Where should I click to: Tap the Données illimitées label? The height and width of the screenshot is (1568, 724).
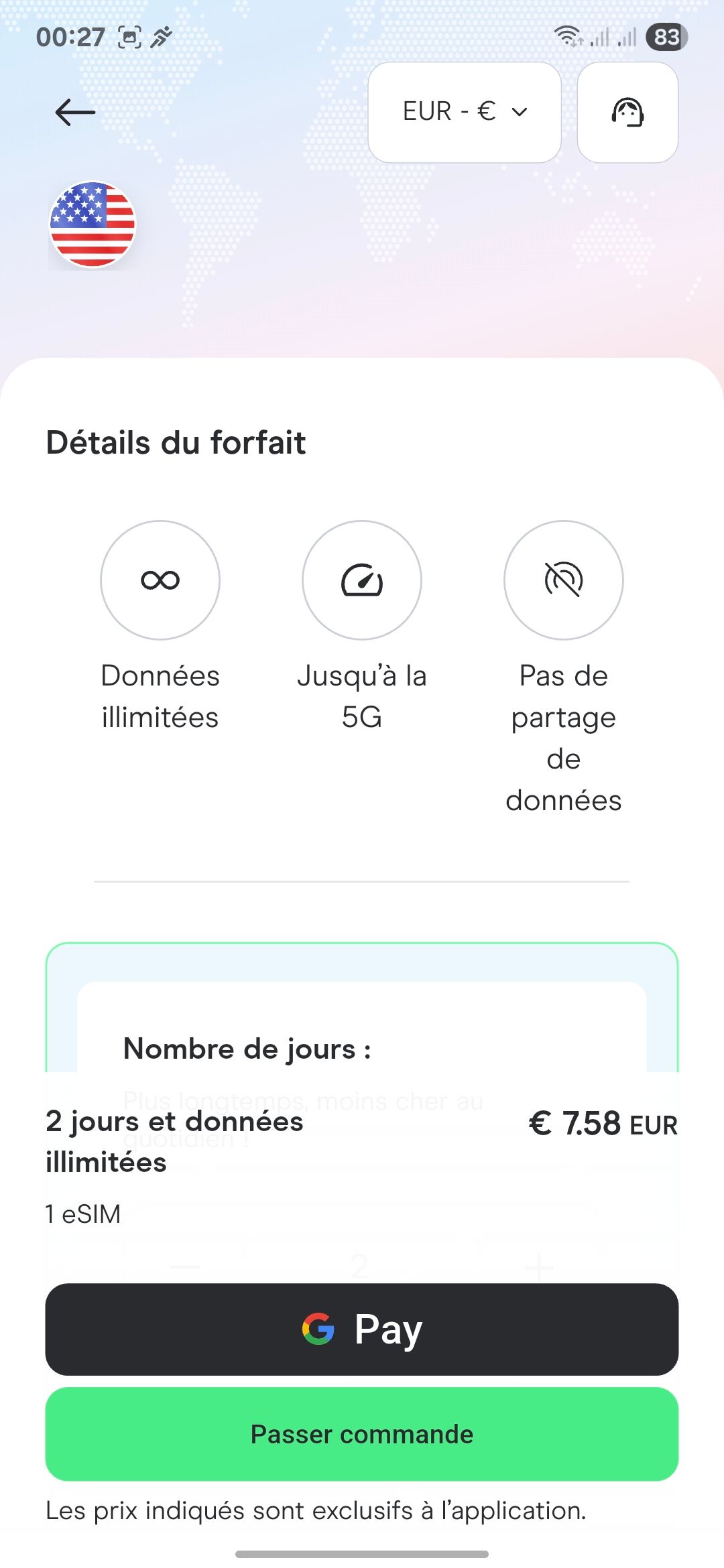click(160, 696)
